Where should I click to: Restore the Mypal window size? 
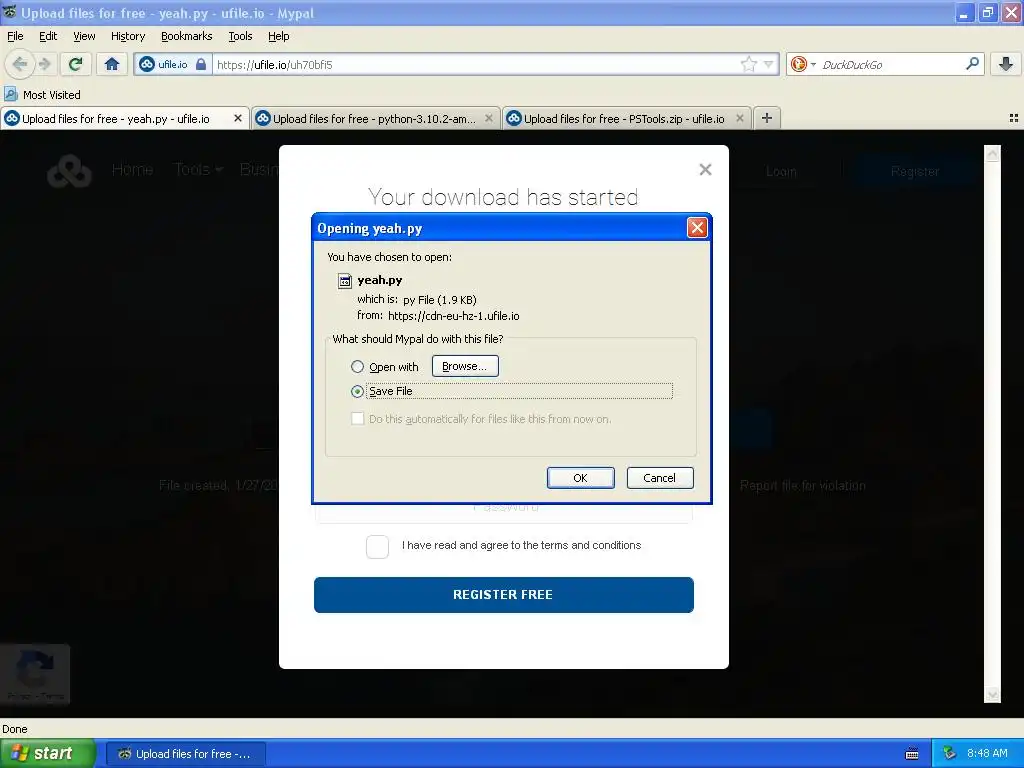(x=987, y=12)
